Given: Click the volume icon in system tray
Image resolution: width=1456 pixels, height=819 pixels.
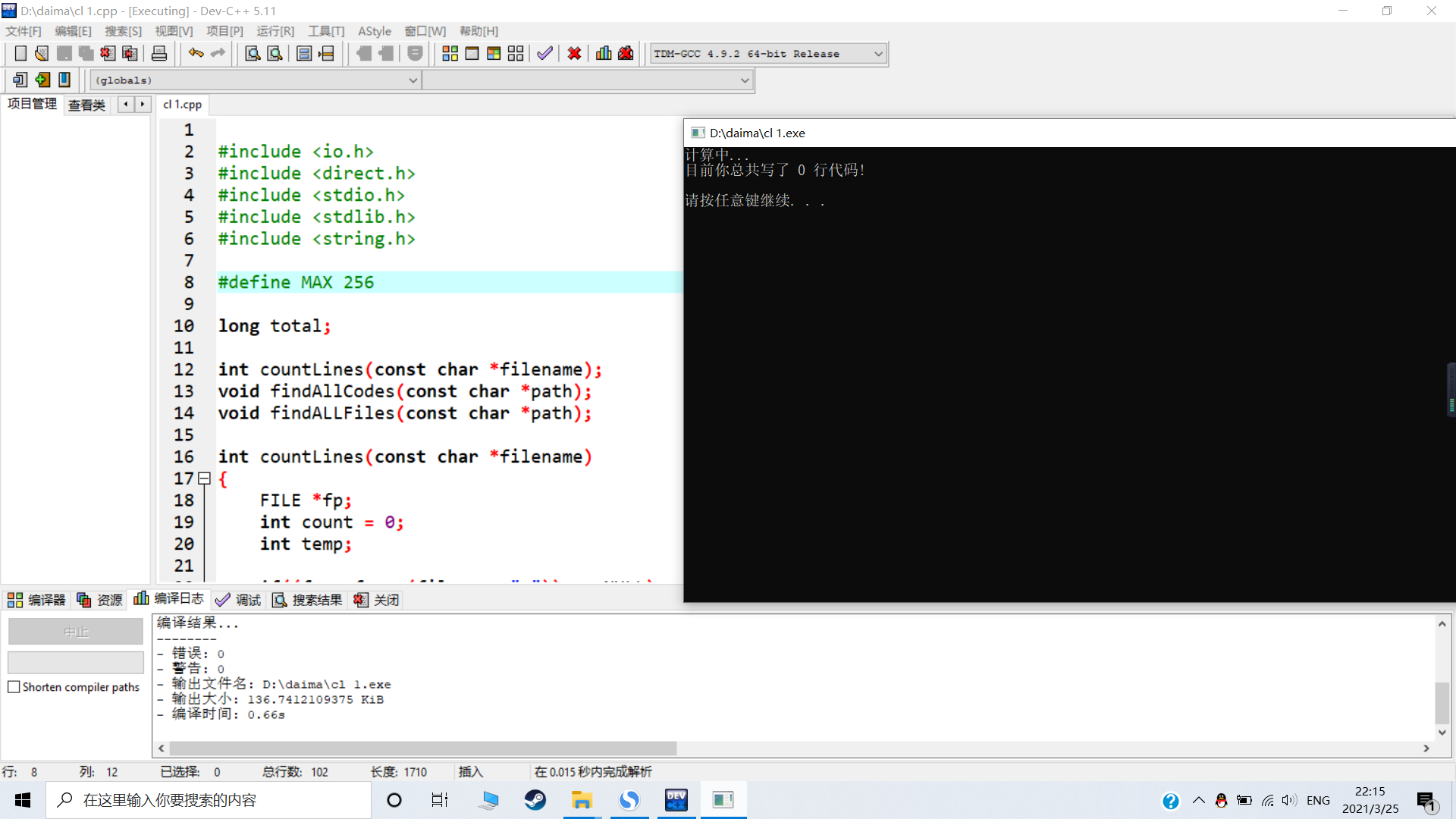Looking at the screenshot, I should [x=1289, y=800].
